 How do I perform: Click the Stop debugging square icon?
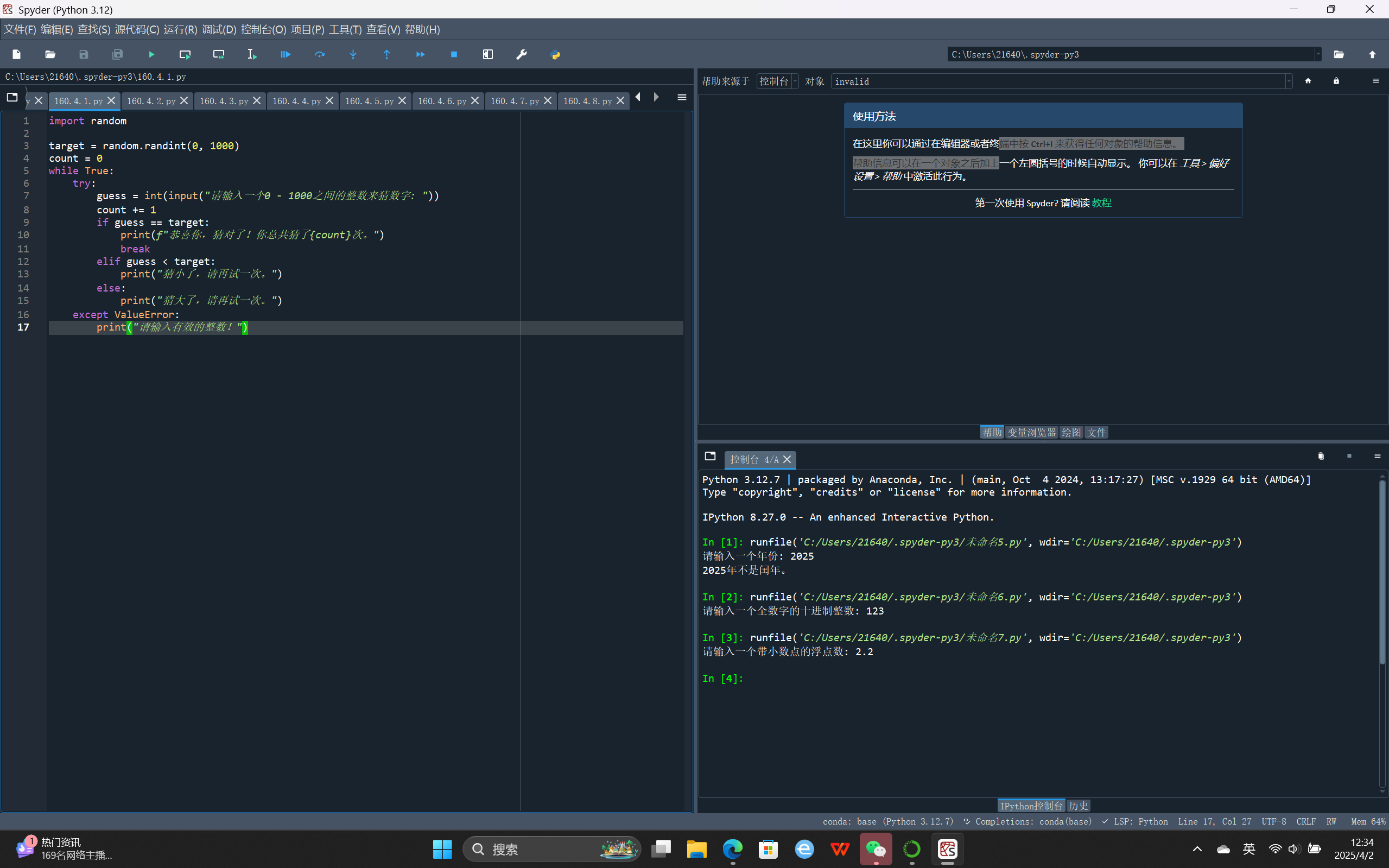tap(454, 54)
